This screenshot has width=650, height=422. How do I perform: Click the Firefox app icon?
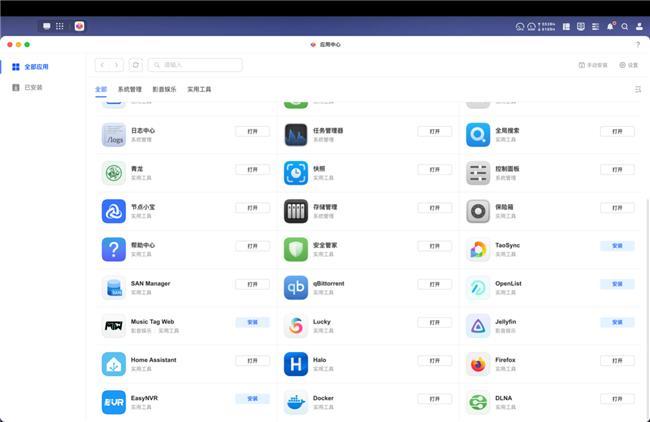point(478,364)
